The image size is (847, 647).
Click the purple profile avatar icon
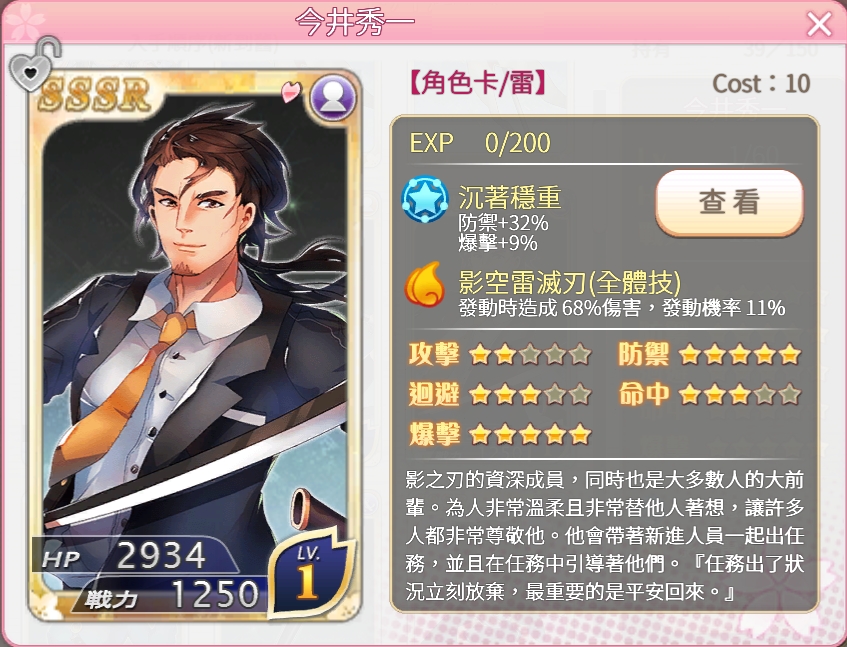point(333,98)
